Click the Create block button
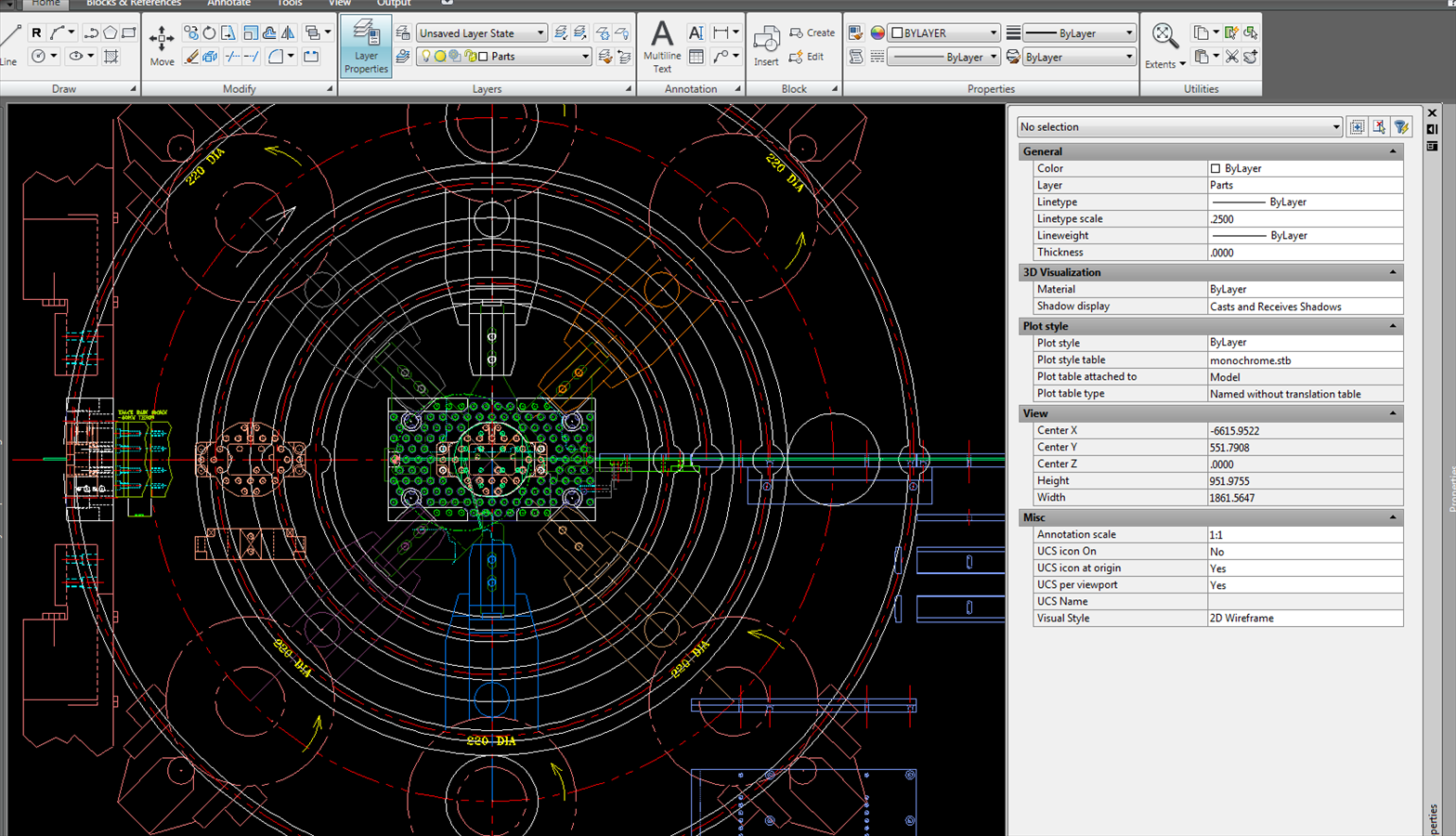The width and height of the screenshot is (1456, 836). [x=812, y=33]
